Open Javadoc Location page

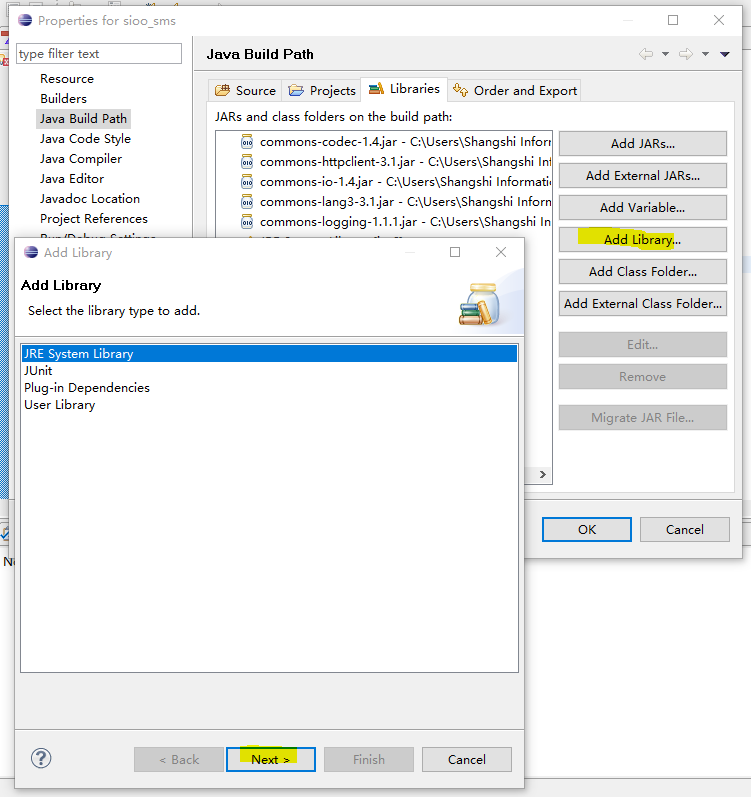click(90, 199)
